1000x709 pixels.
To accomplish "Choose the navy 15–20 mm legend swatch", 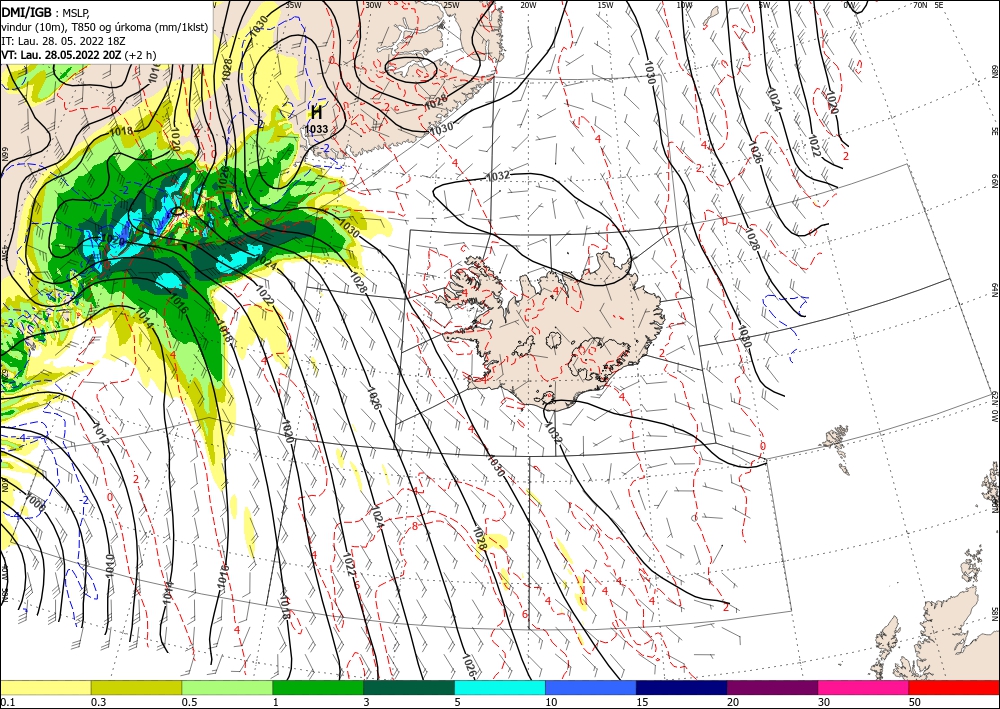I will (x=682, y=687).
